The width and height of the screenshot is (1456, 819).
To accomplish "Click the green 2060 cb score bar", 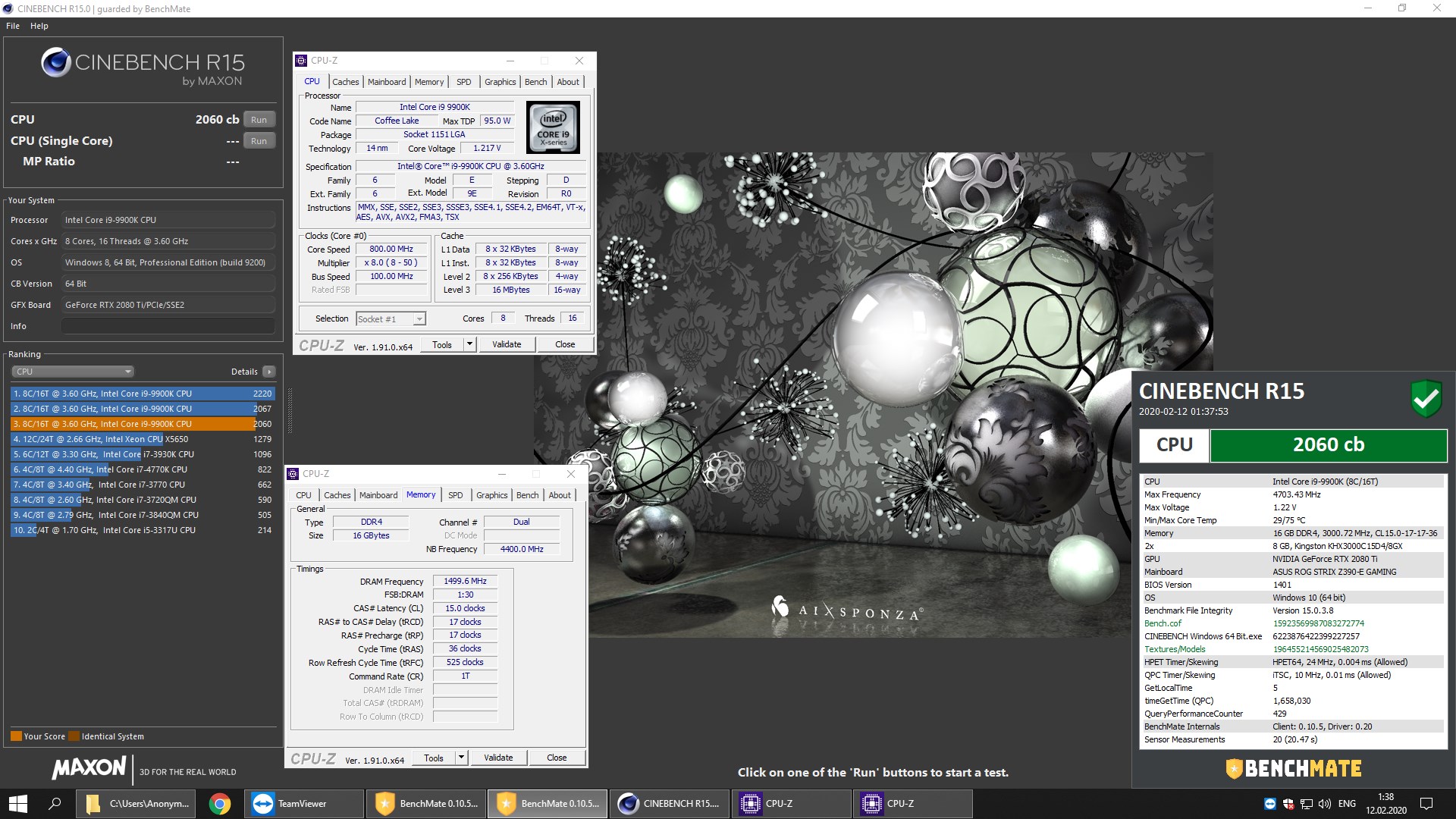I will (1328, 445).
